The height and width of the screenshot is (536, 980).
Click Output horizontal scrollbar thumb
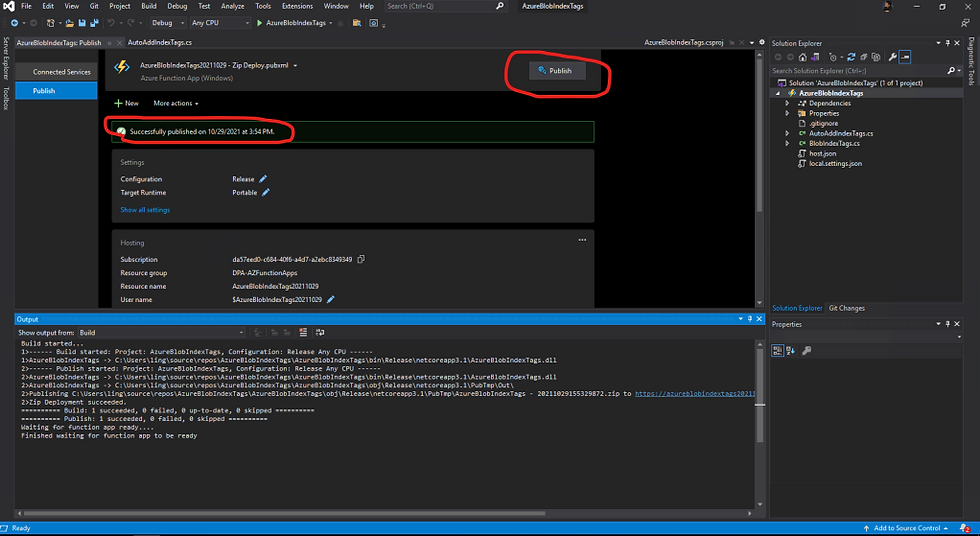click(284, 514)
